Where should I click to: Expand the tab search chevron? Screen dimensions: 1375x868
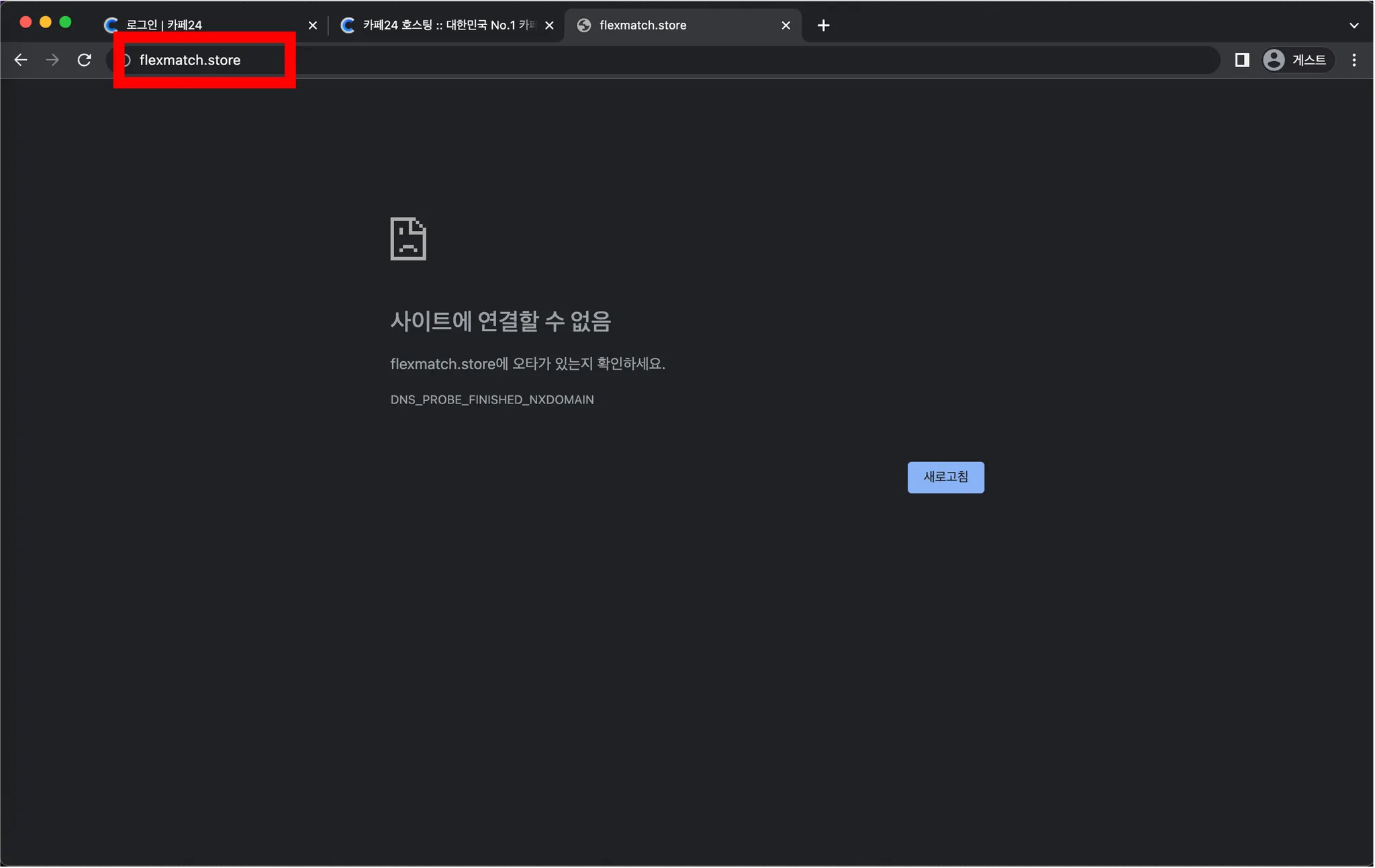coord(1354,26)
